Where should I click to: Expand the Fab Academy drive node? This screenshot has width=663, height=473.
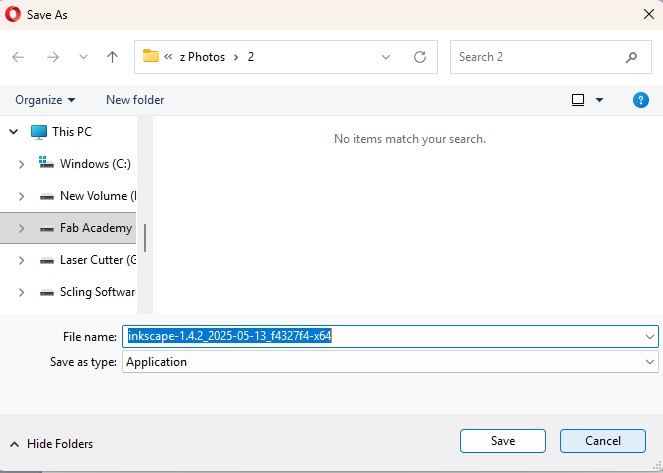coord(21,228)
